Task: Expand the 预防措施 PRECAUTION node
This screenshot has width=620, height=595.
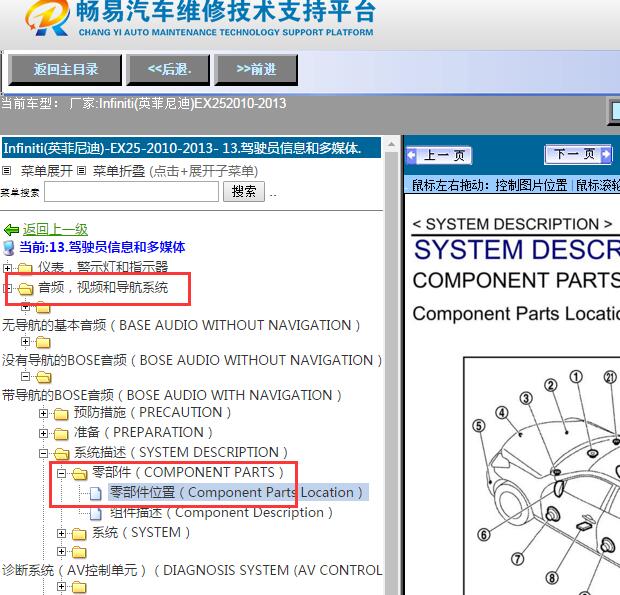Action: click(43, 414)
